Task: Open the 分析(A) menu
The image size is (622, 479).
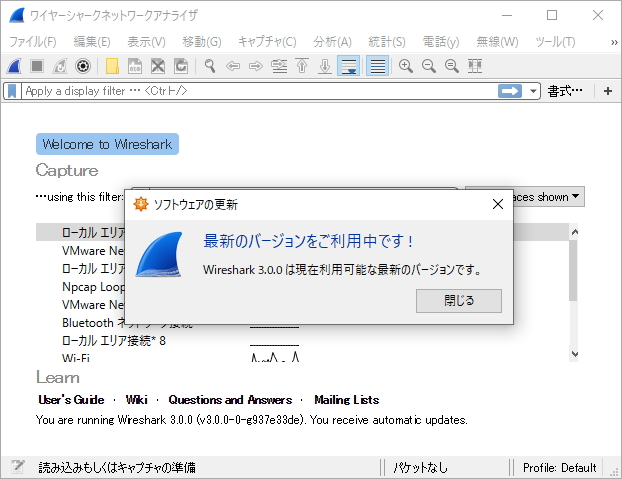Action: pyautogui.click(x=332, y=42)
